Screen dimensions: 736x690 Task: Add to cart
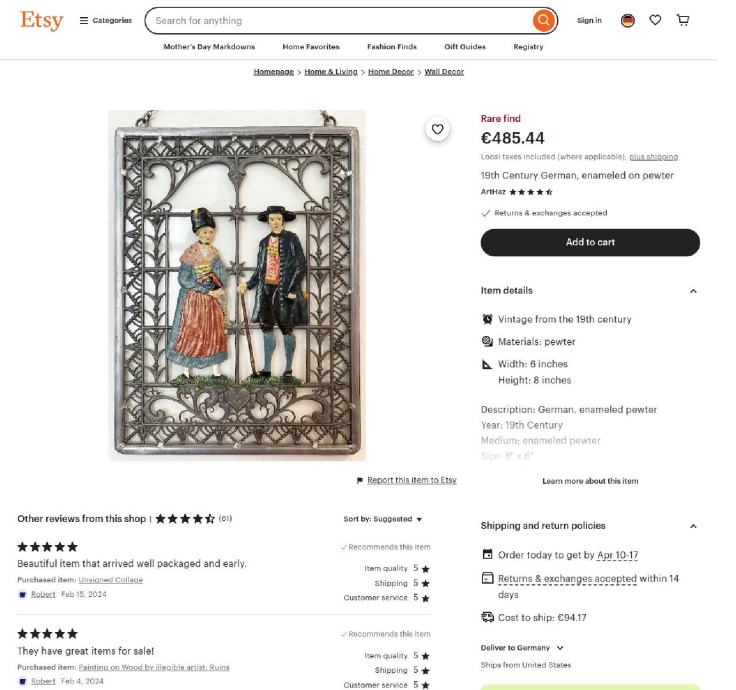click(x=590, y=242)
